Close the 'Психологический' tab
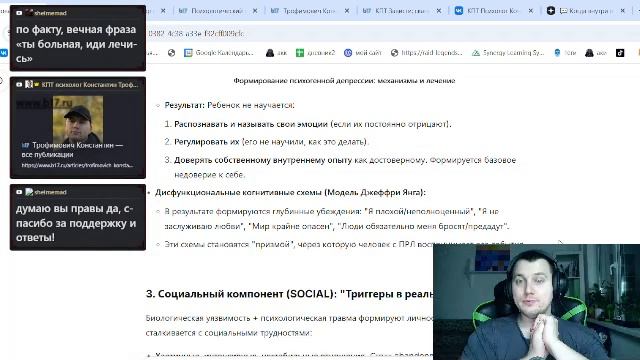The width and height of the screenshot is (640, 360). (255, 11)
